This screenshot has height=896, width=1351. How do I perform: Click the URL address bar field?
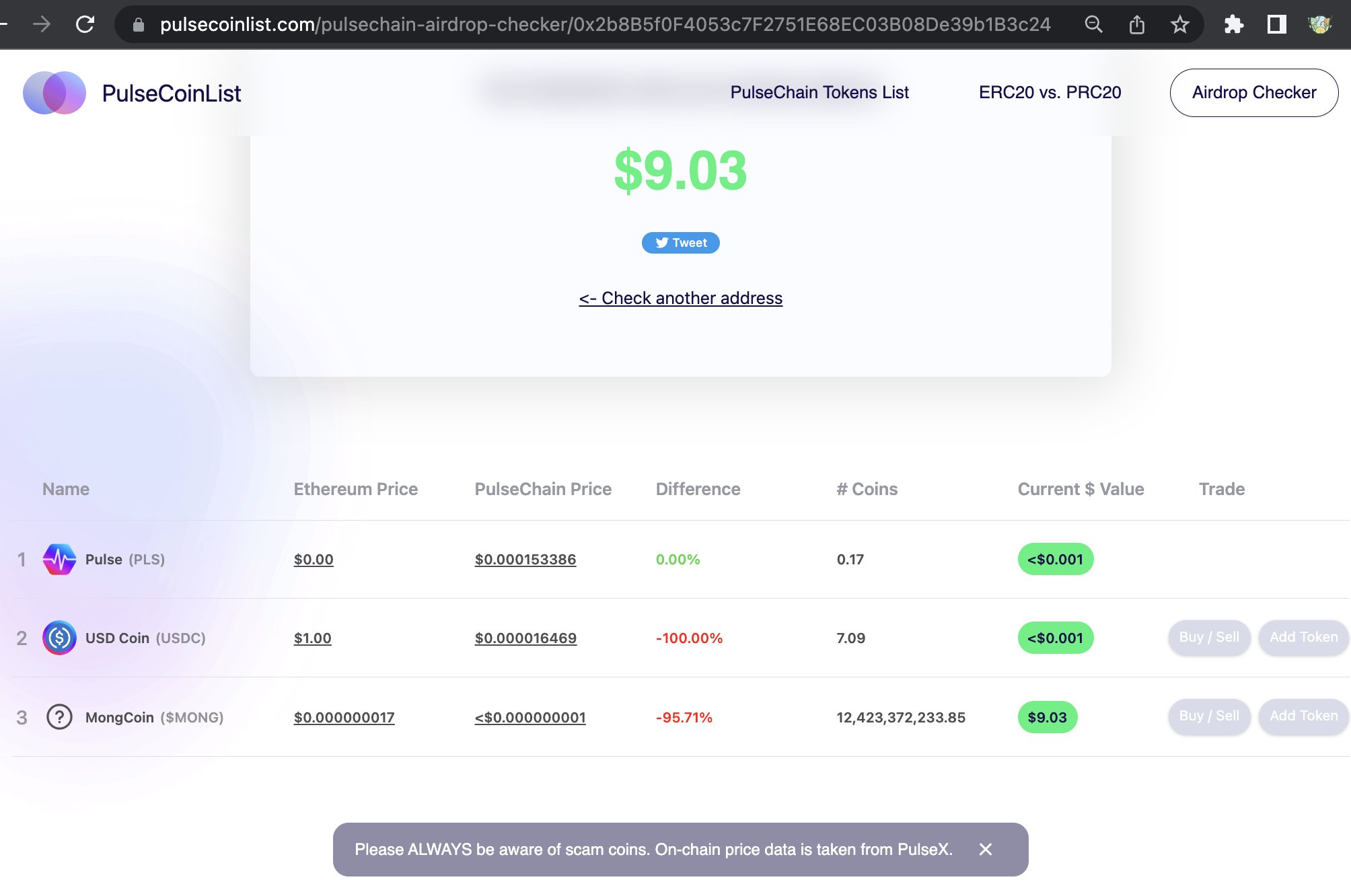604,25
